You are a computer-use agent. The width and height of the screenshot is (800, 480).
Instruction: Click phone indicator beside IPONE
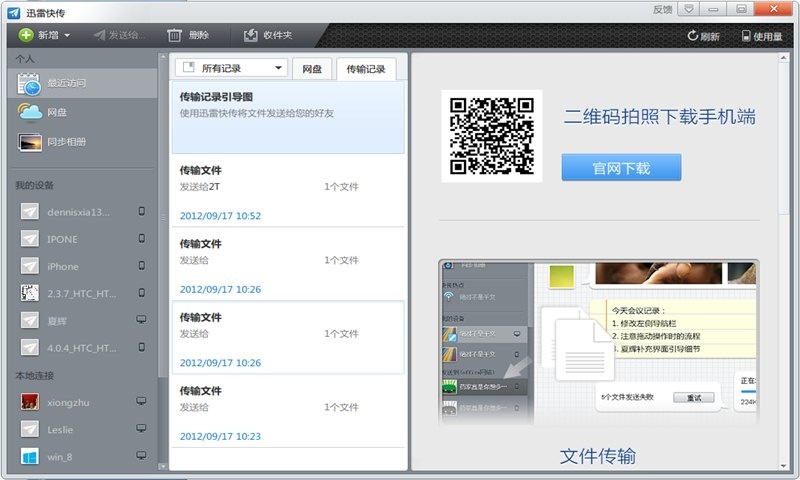142,238
